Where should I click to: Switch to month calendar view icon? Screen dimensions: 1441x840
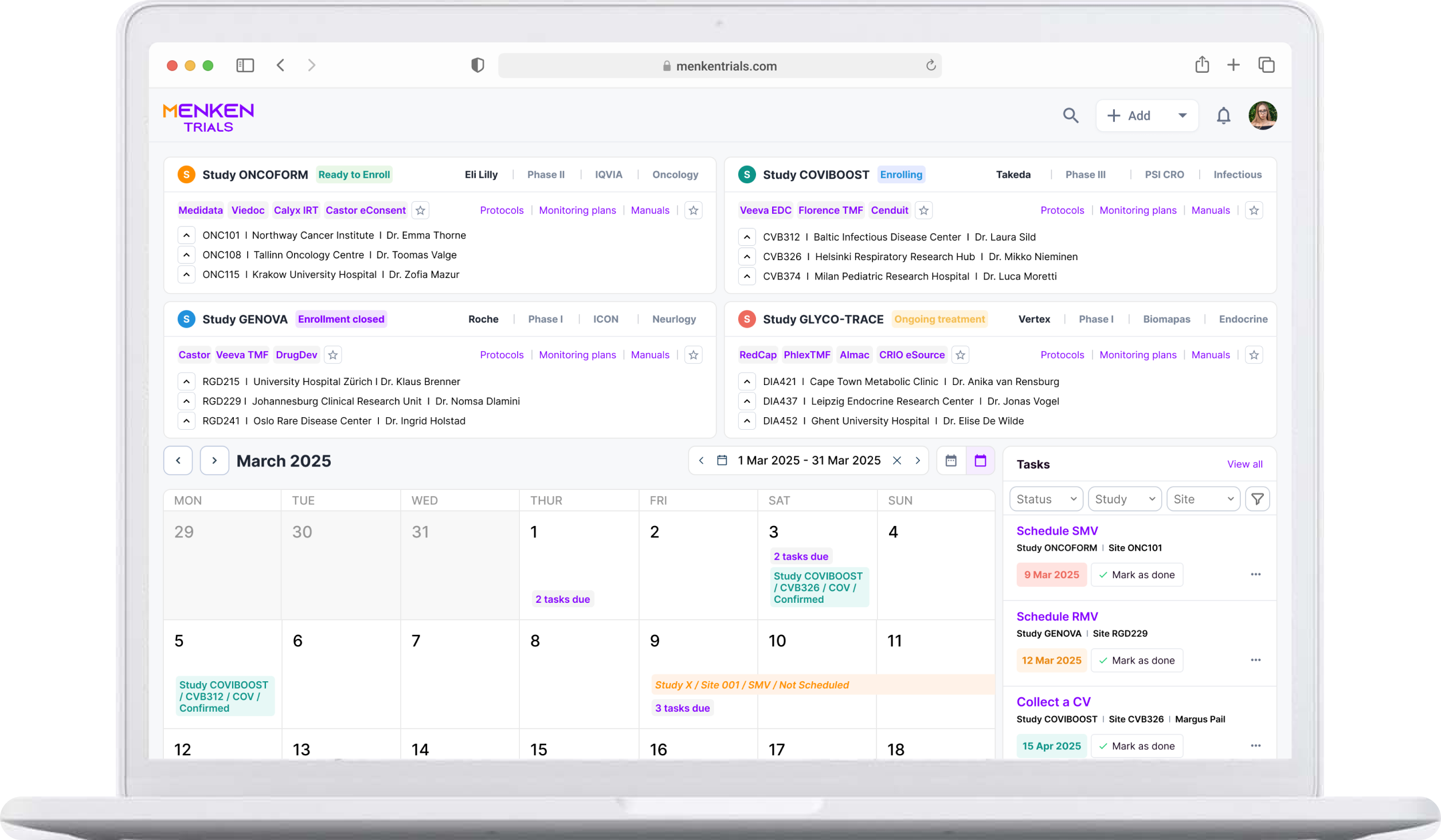(x=980, y=461)
